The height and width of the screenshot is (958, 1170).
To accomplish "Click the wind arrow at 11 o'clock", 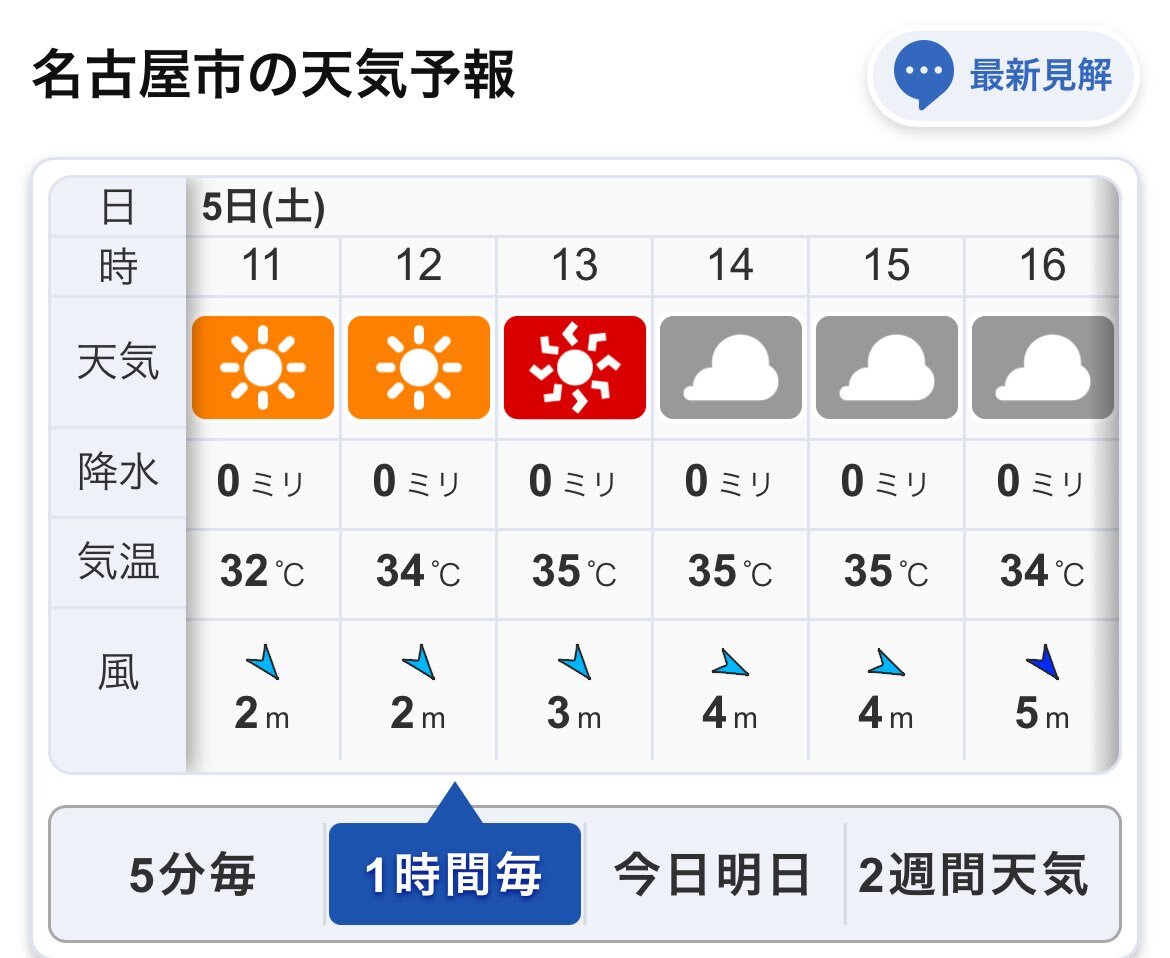I will [263, 661].
